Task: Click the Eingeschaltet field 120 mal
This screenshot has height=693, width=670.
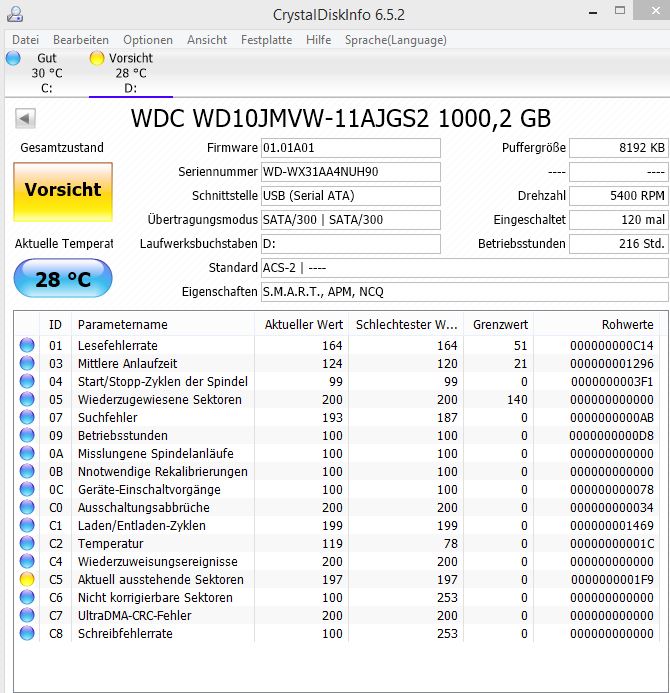Action: click(619, 220)
